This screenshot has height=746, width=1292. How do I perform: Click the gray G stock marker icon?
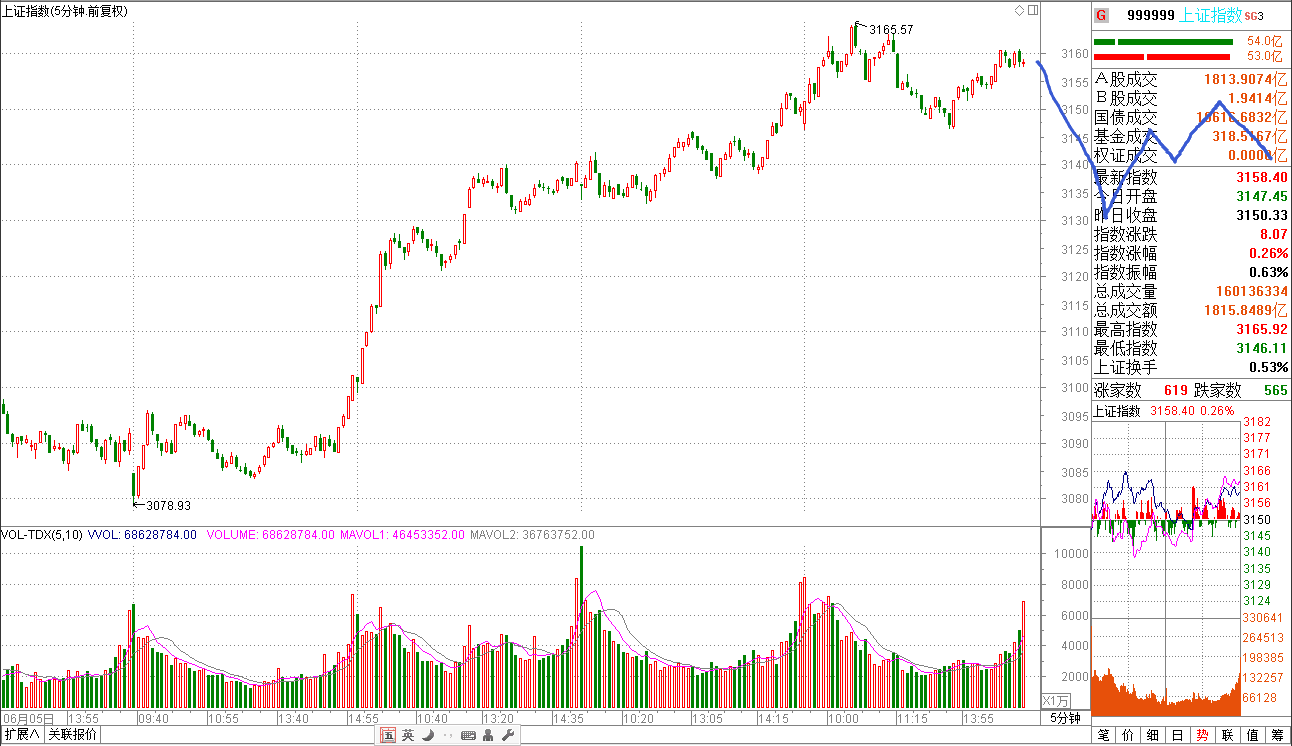[1101, 15]
